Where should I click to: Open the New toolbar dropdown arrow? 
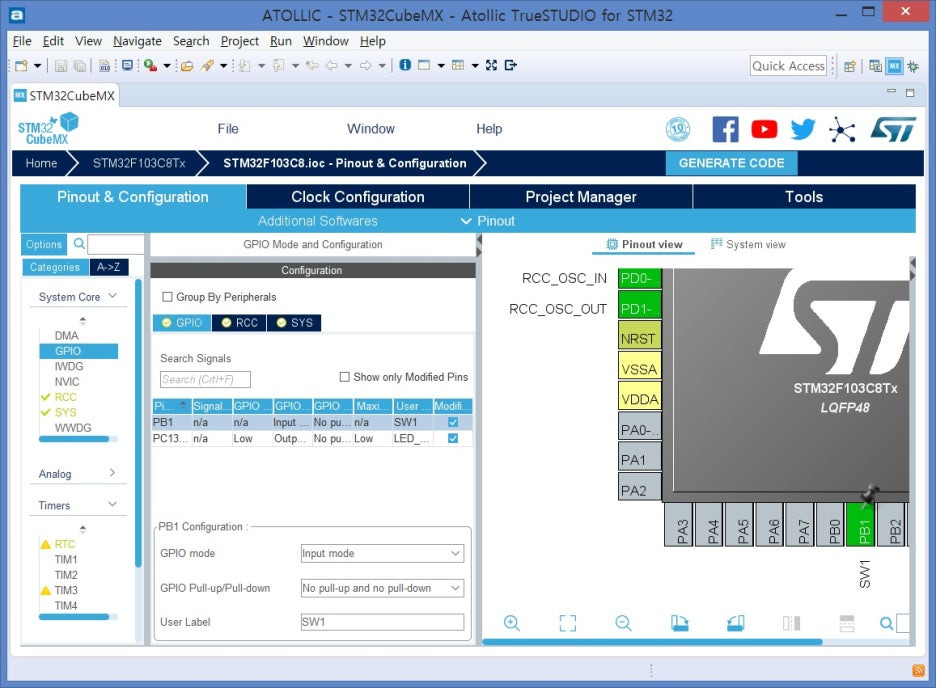(37, 65)
